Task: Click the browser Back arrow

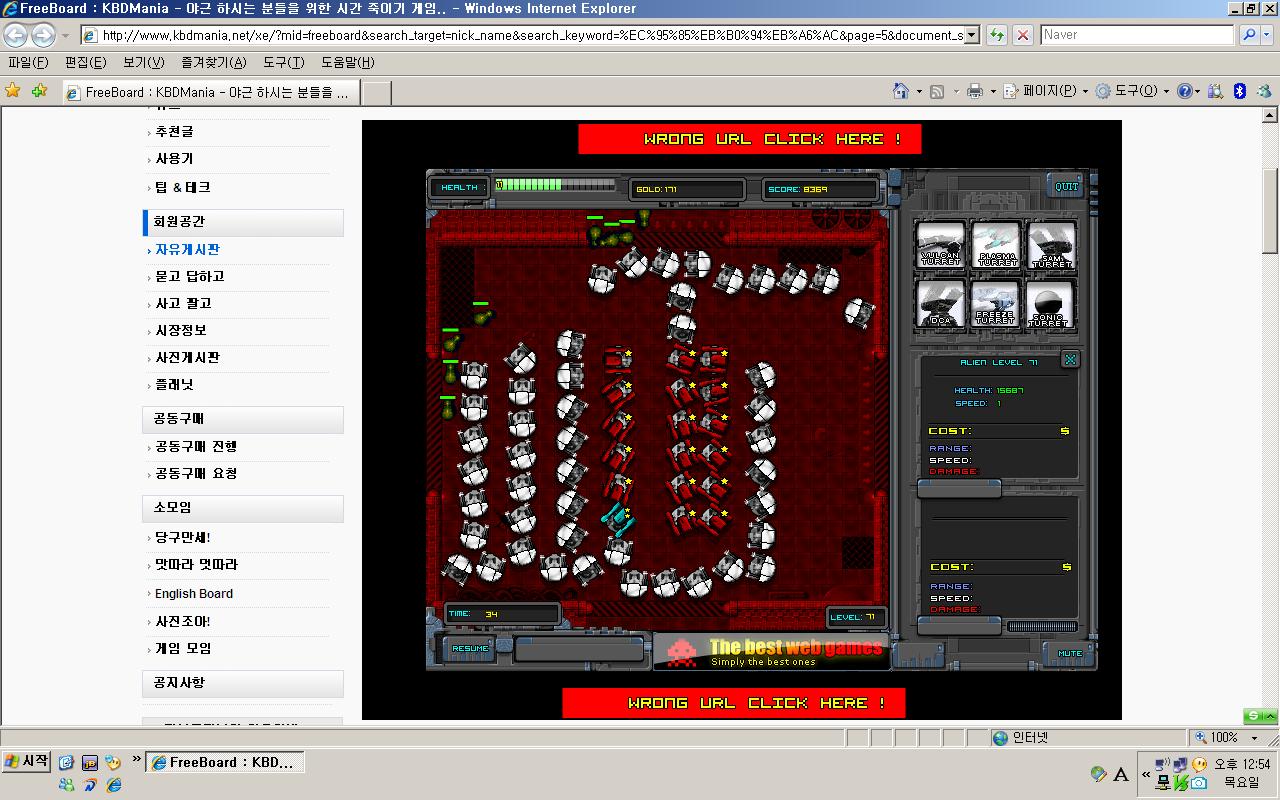Action: (16, 35)
